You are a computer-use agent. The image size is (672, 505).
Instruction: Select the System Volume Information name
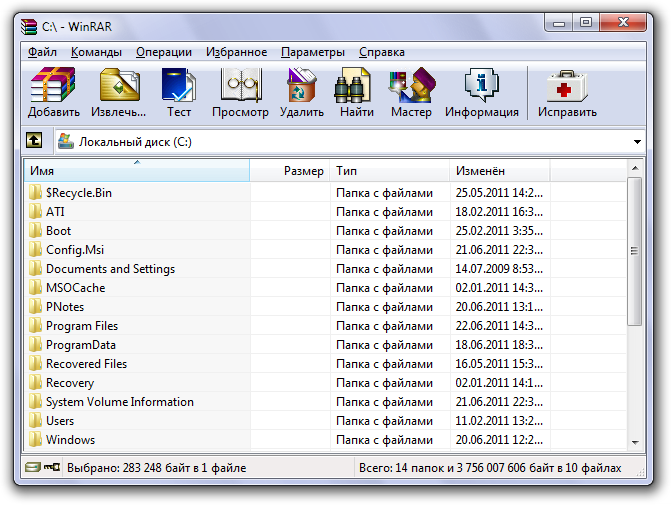point(120,402)
